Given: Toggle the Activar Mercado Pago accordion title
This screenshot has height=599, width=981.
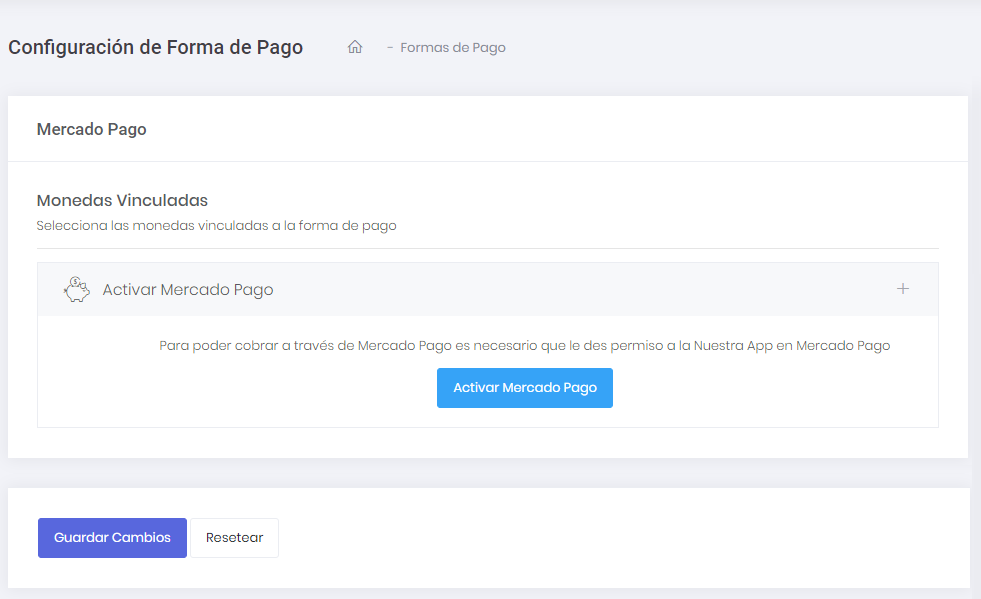Looking at the screenshot, I should [188, 290].
